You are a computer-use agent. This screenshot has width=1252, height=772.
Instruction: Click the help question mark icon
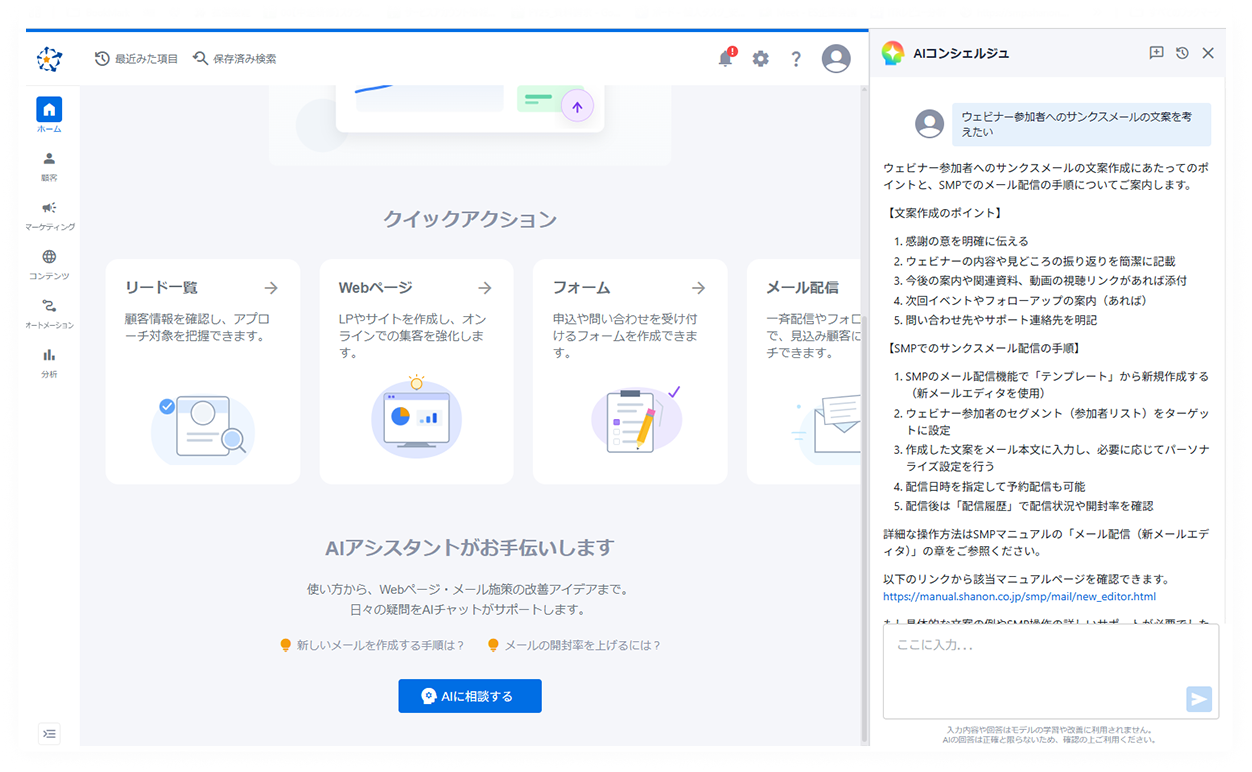tap(795, 59)
